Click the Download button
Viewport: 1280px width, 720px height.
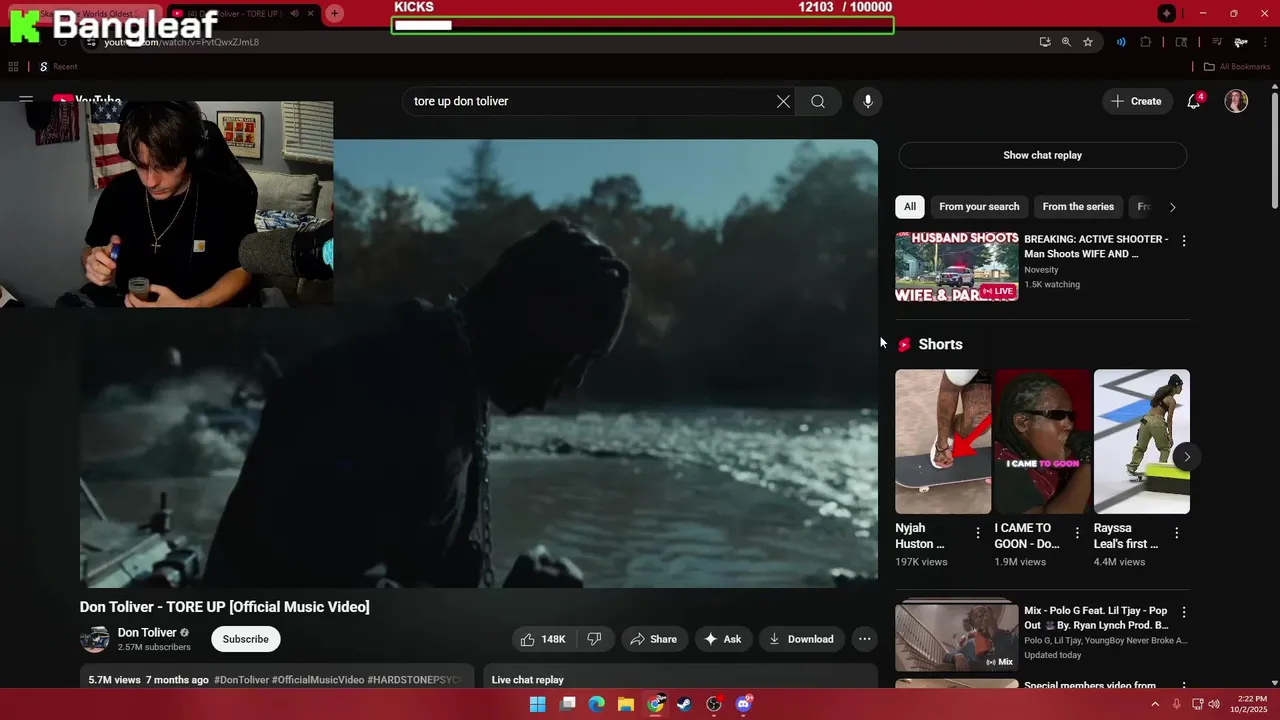[801, 639]
